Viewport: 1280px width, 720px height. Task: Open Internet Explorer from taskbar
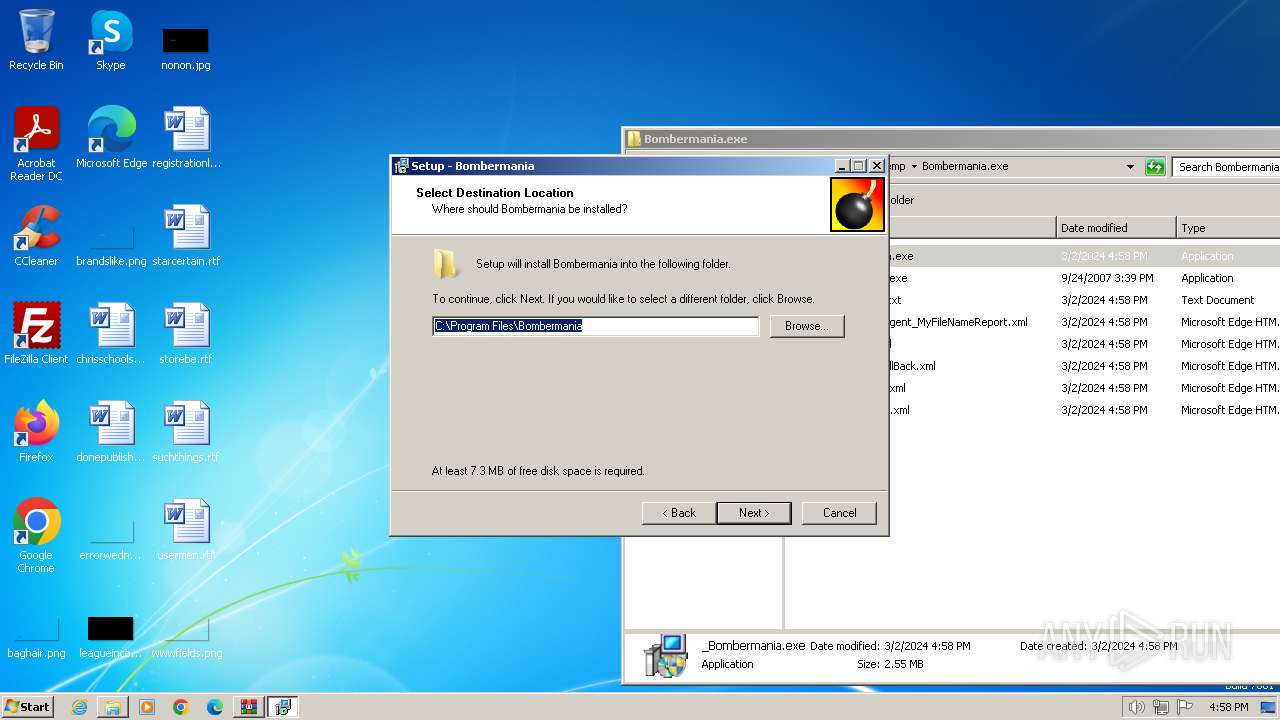(79, 707)
